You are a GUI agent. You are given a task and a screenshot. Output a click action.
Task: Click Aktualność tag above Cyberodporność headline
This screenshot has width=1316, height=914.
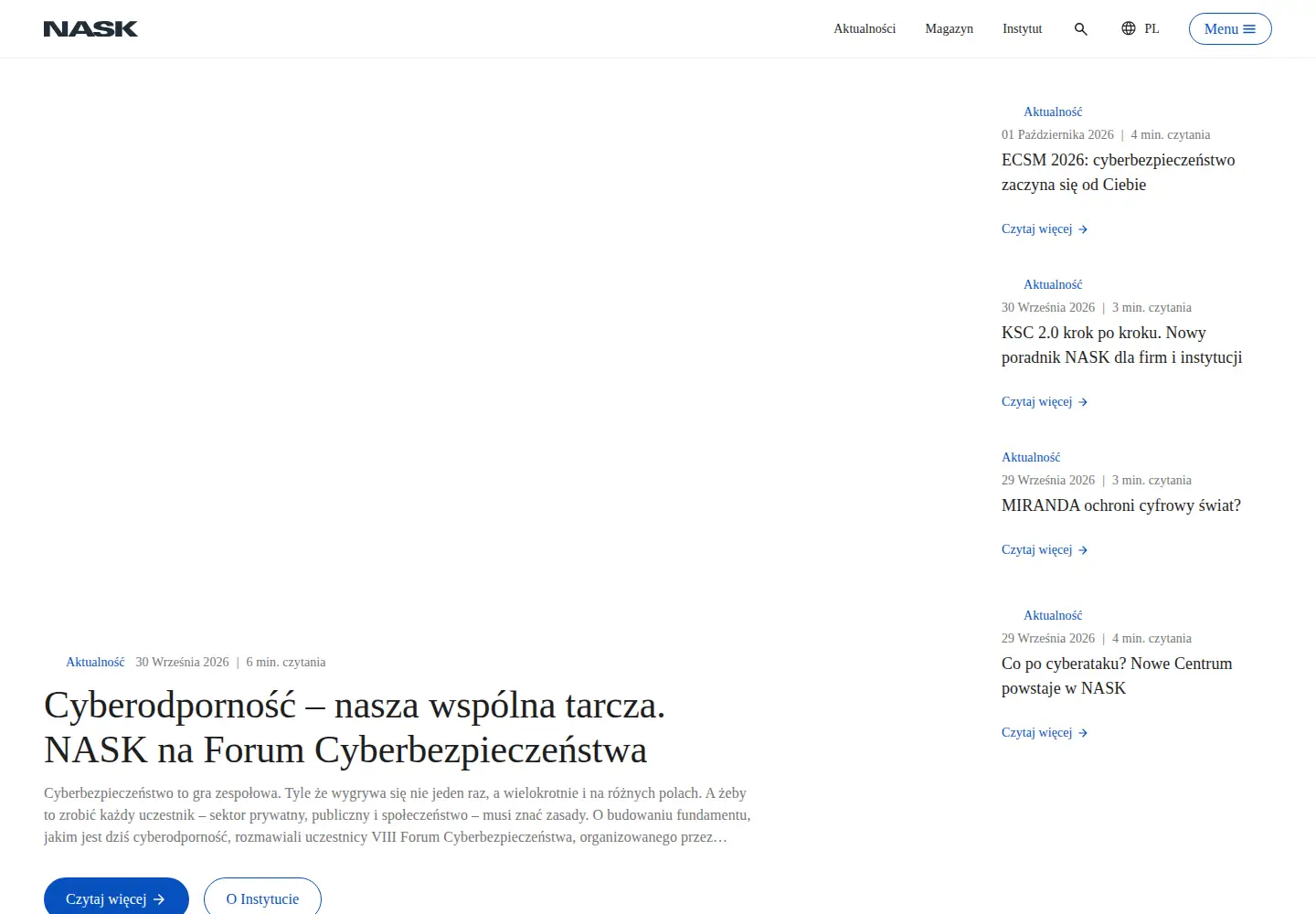(x=95, y=663)
